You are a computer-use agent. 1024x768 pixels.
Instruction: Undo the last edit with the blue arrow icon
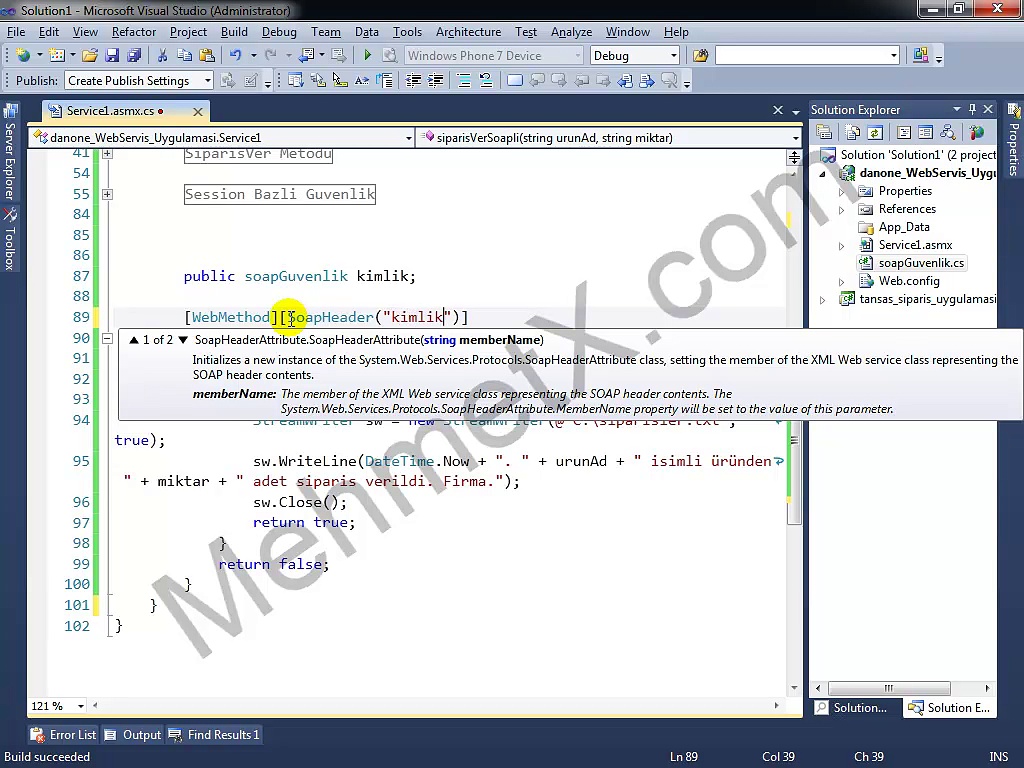(x=235, y=56)
